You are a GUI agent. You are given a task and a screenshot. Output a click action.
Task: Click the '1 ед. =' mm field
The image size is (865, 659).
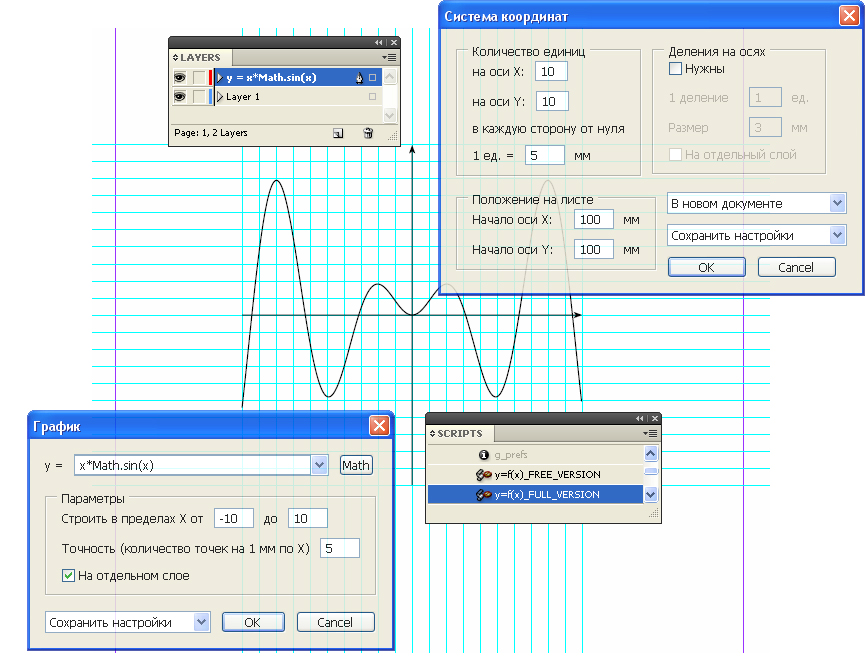point(545,156)
